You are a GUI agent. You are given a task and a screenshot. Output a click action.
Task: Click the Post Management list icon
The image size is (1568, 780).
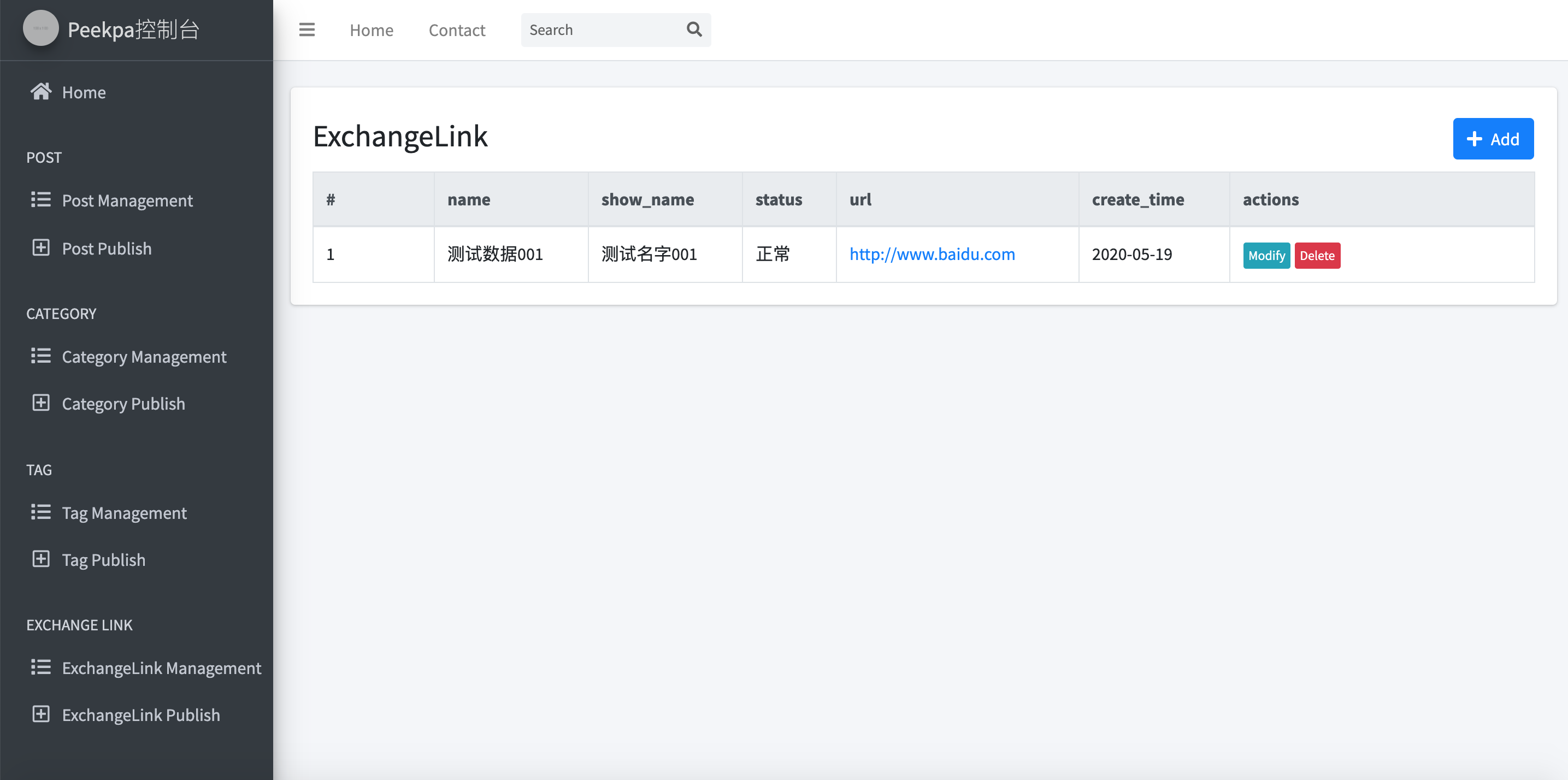point(41,200)
